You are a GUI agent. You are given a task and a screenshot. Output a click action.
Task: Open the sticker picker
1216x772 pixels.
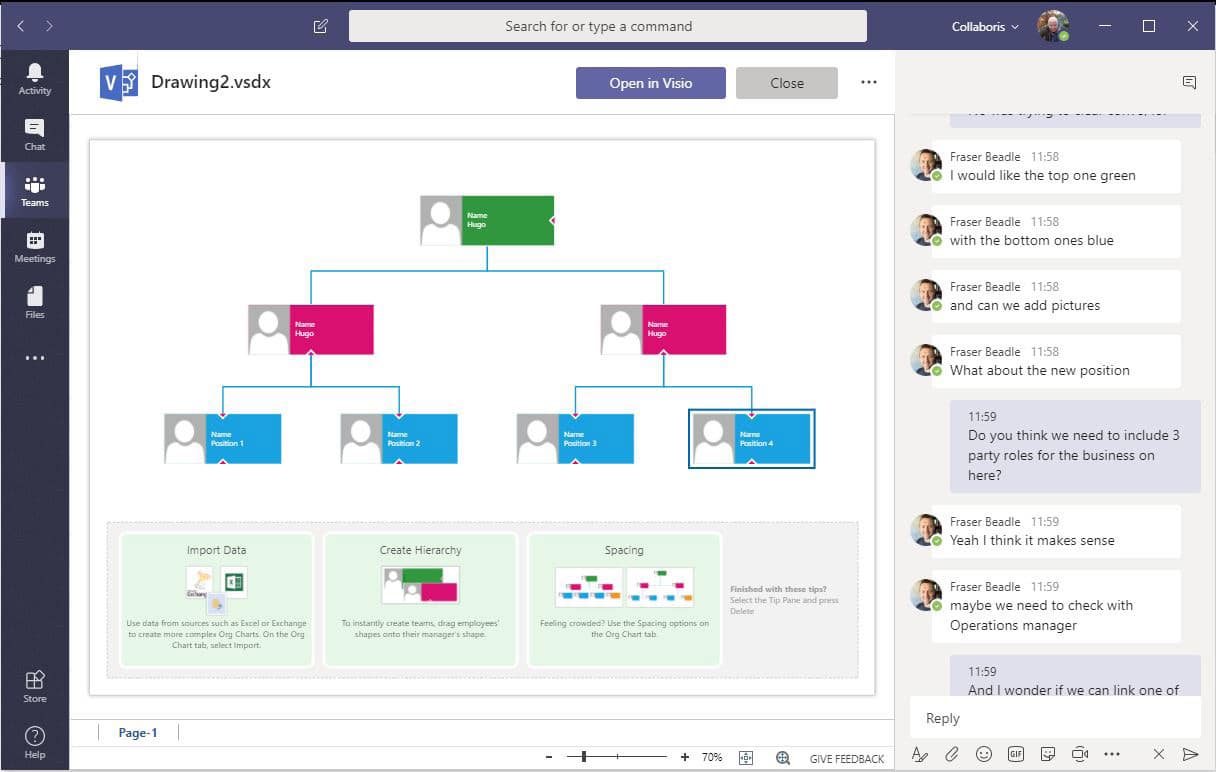pyautogui.click(x=1048, y=754)
